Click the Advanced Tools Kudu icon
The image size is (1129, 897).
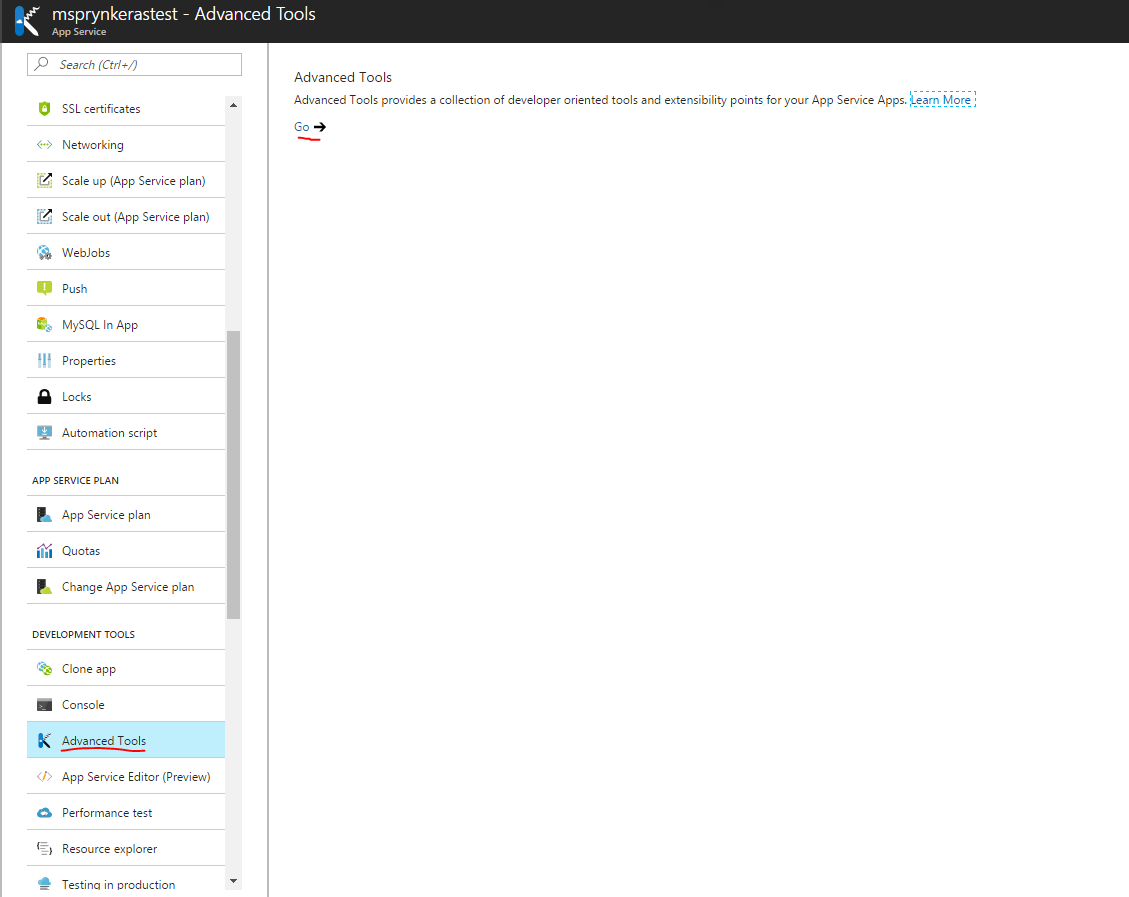44,741
